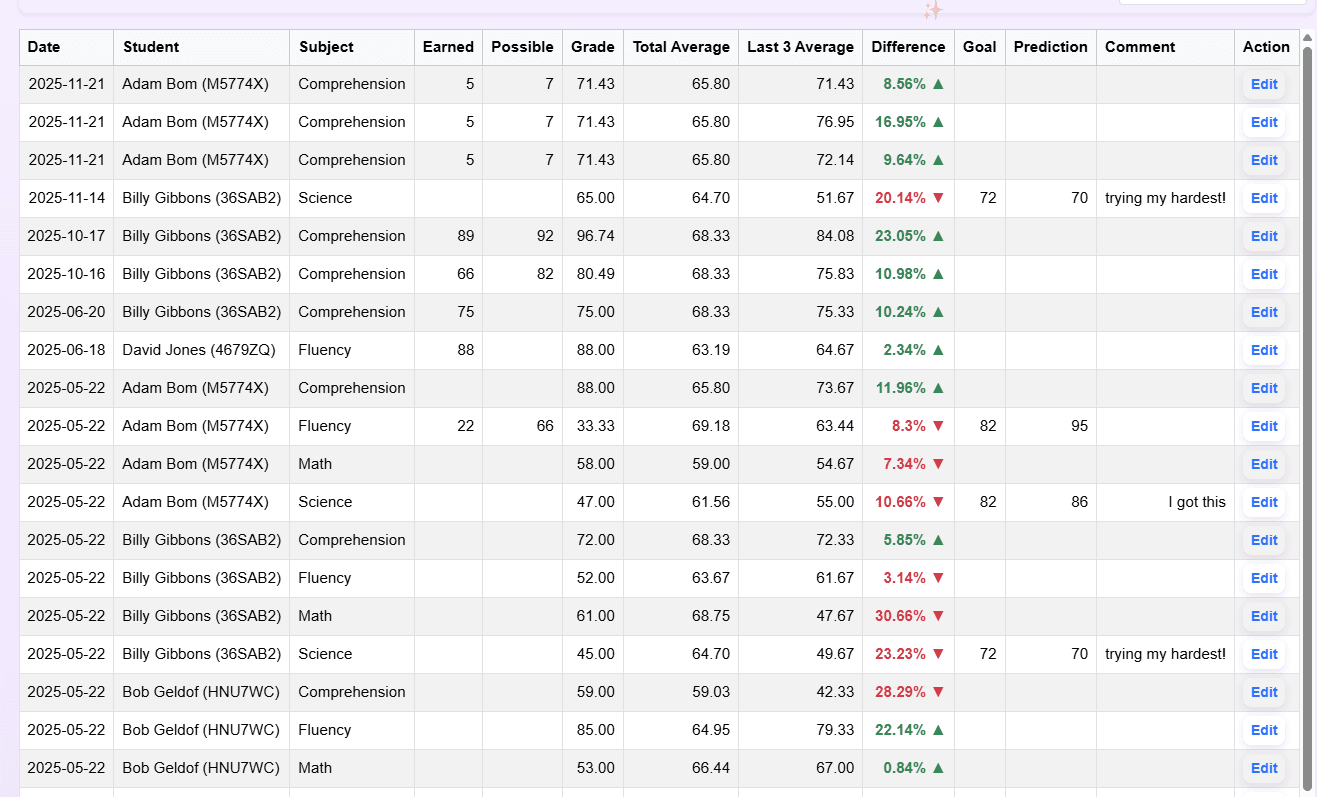Open Edit for Bob Geldof Fluency row
This screenshot has height=797, width=1317.
click(x=1264, y=730)
